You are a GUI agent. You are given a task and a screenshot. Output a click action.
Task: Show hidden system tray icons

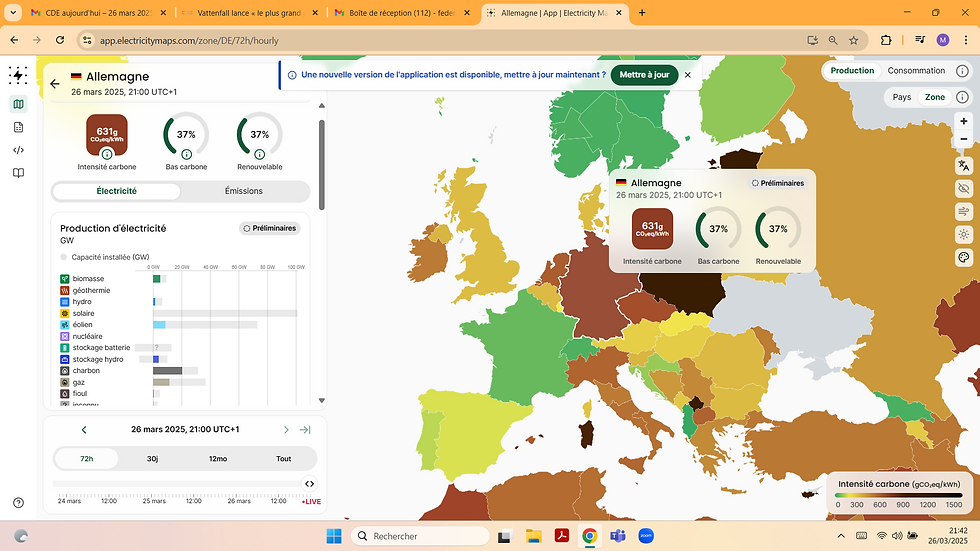pyautogui.click(x=841, y=536)
